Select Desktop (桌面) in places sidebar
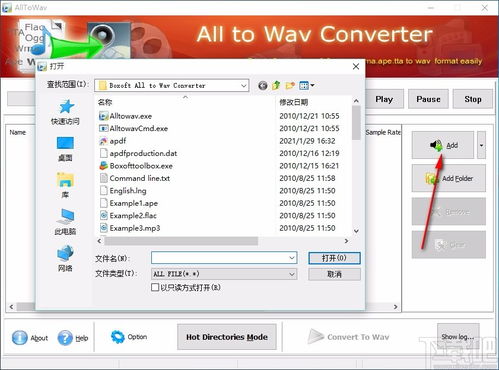Image resolution: width=499 pixels, height=370 pixels. point(65,148)
